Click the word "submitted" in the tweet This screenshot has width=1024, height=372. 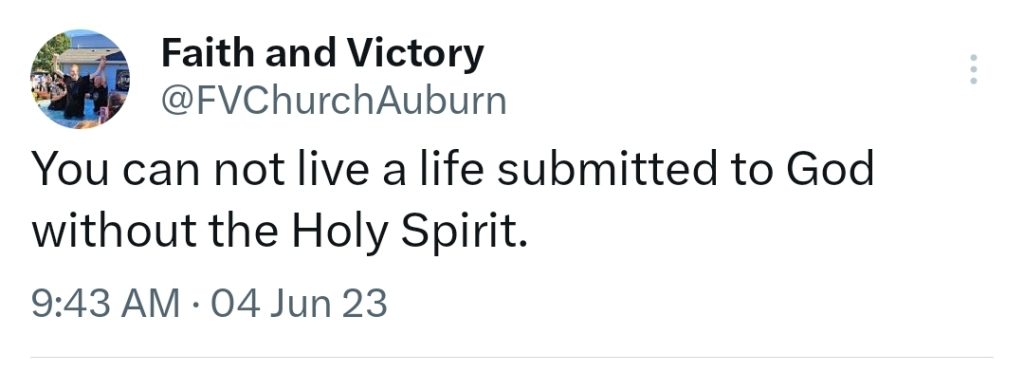(x=601, y=168)
